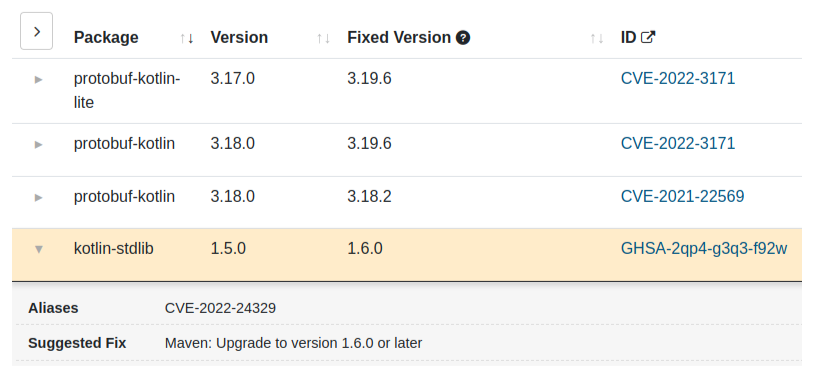Collapse the kotlin-stdlib row details
The height and width of the screenshot is (384, 815).
[38, 249]
